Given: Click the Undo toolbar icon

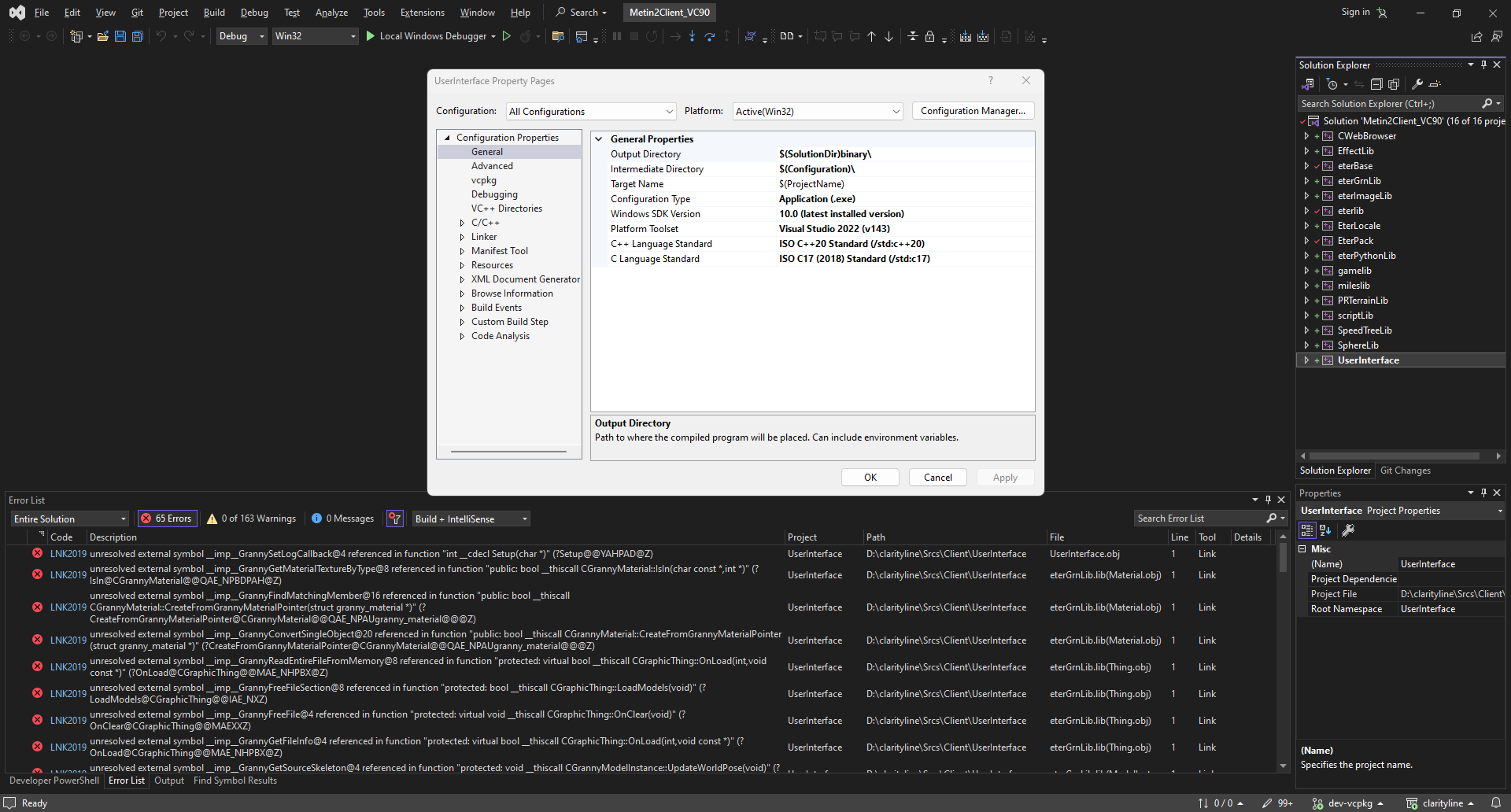Looking at the screenshot, I should pyautogui.click(x=160, y=36).
